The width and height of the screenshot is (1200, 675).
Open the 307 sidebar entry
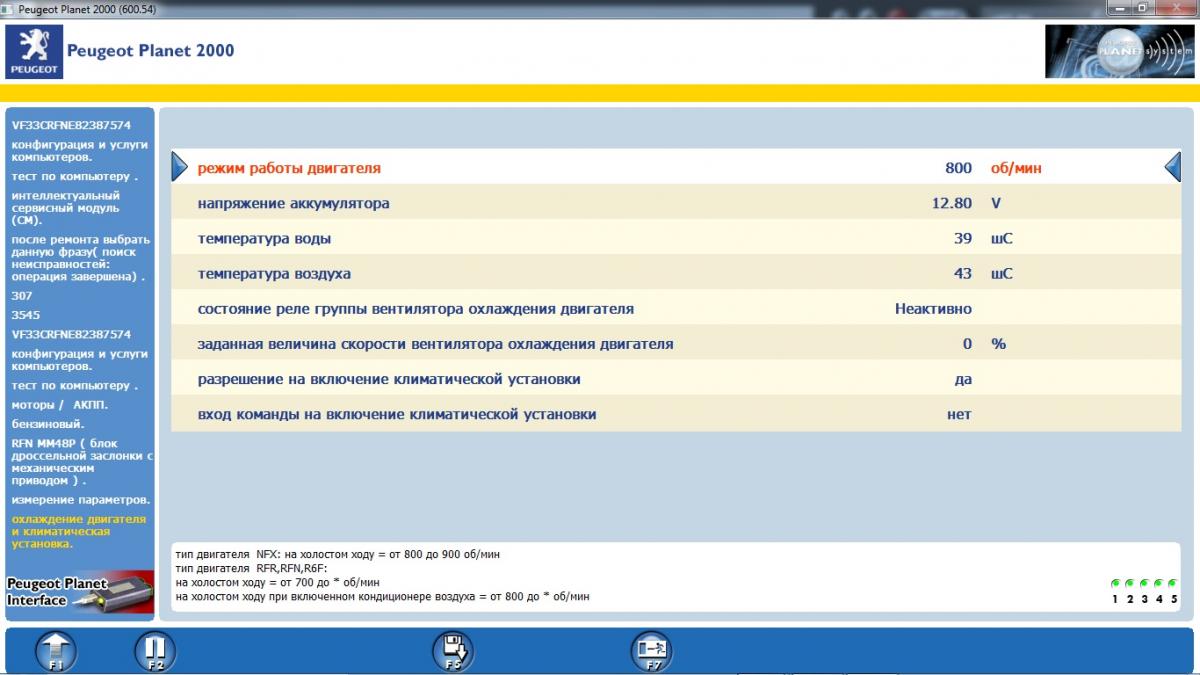coord(22,296)
